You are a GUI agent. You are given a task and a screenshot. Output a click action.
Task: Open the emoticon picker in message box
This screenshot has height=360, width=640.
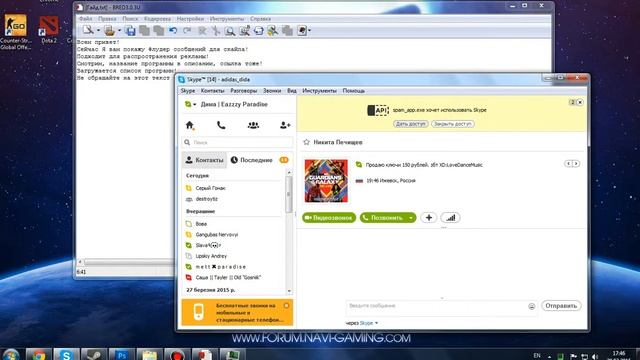tap(531, 306)
